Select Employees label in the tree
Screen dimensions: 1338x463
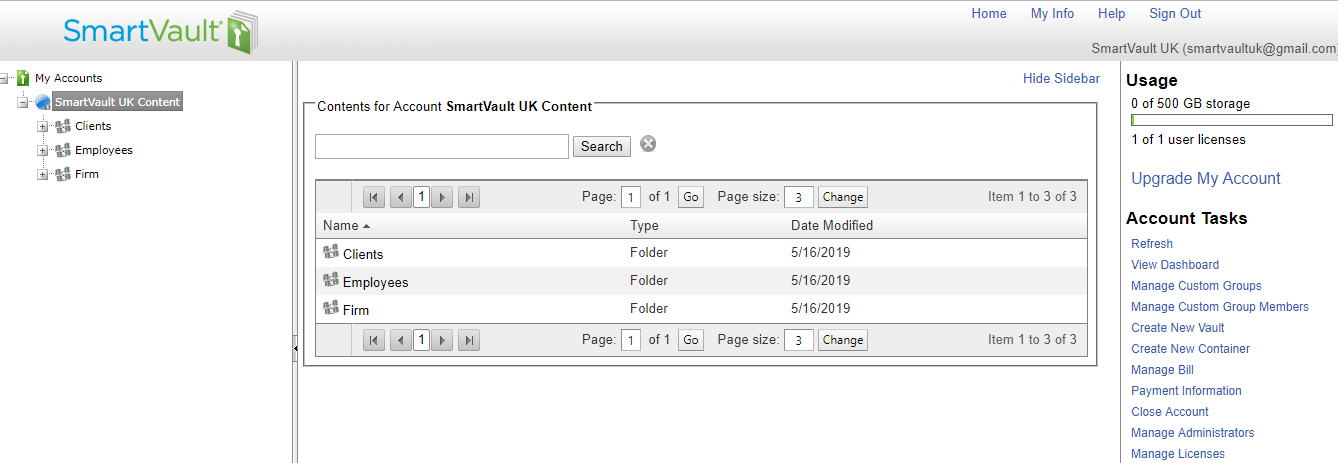tap(104, 150)
